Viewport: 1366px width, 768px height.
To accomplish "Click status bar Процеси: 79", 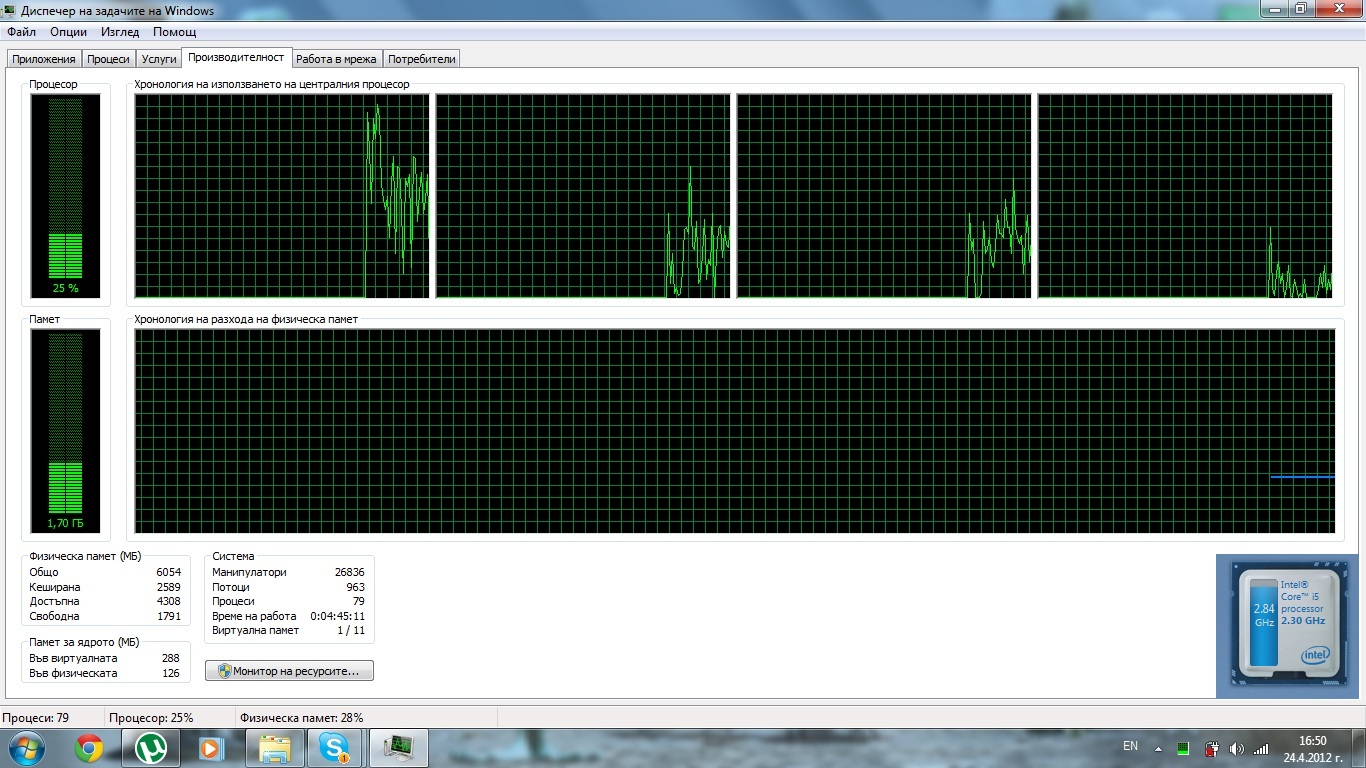I will pyautogui.click(x=36, y=718).
